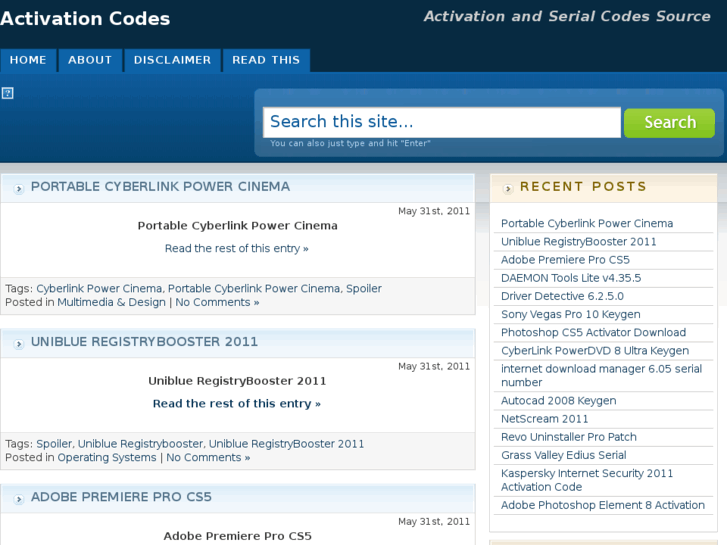
Task: Open the Multimedia & Design category
Action: [x=111, y=302]
